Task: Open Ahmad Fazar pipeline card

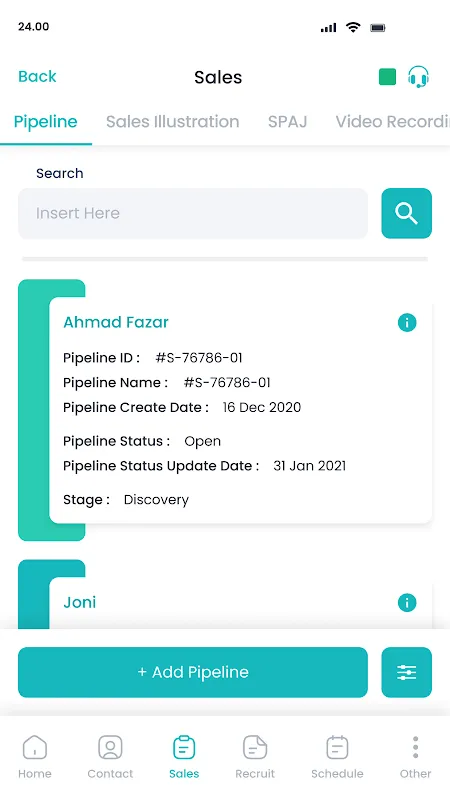Action: point(240,411)
